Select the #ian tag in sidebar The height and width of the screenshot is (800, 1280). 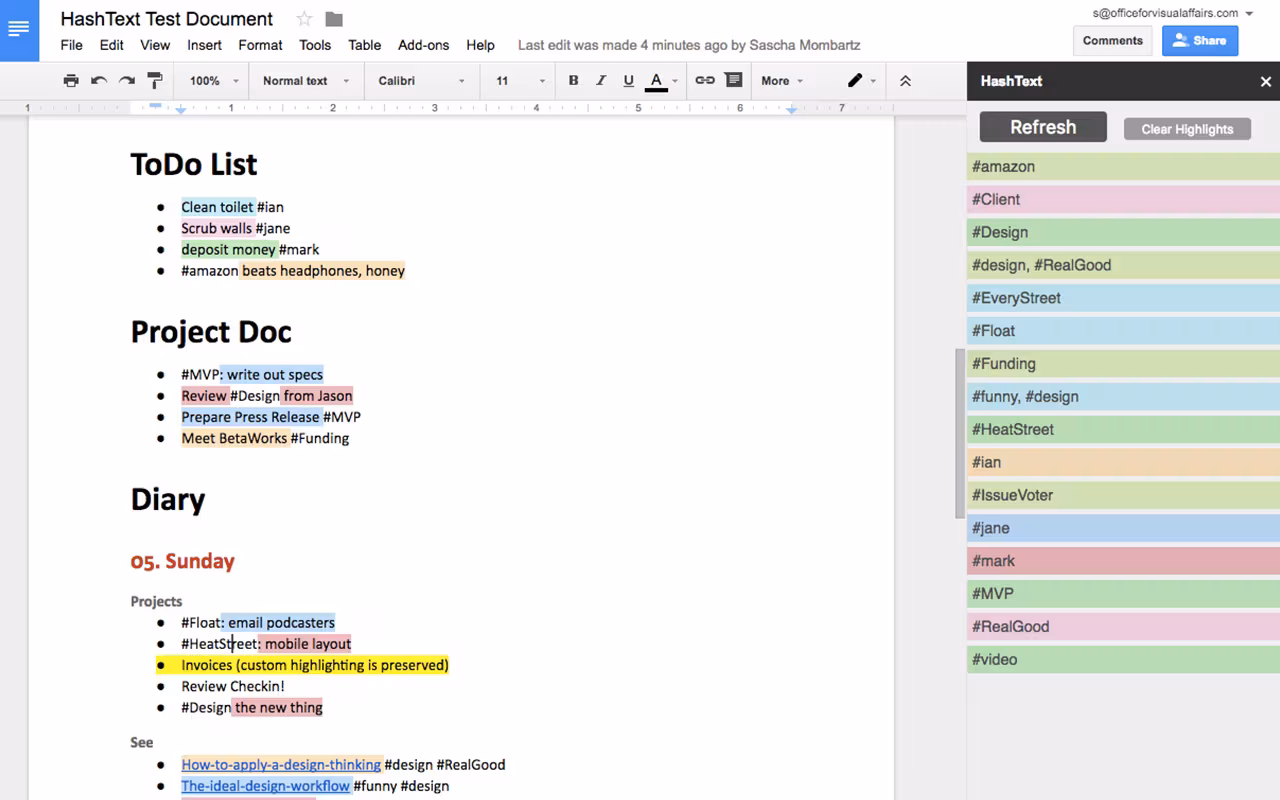1123,462
